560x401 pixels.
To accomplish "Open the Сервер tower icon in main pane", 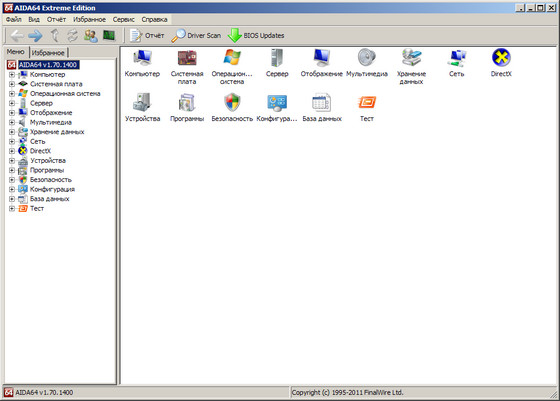I will (277, 57).
